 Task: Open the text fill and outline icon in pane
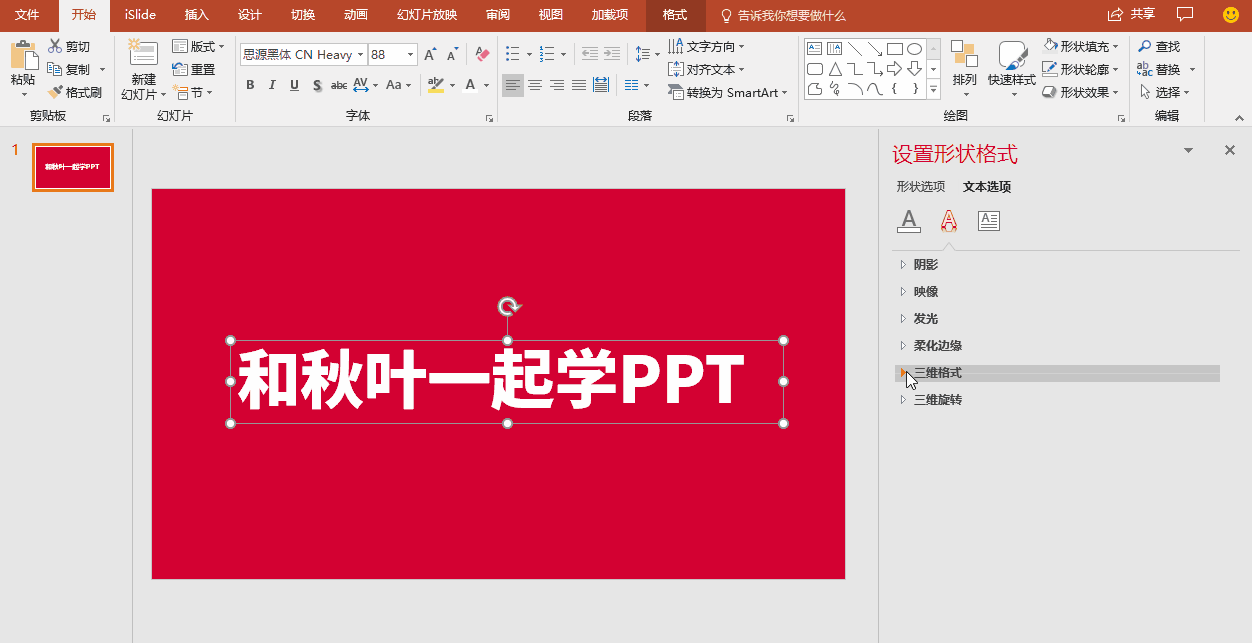coord(908,221)
